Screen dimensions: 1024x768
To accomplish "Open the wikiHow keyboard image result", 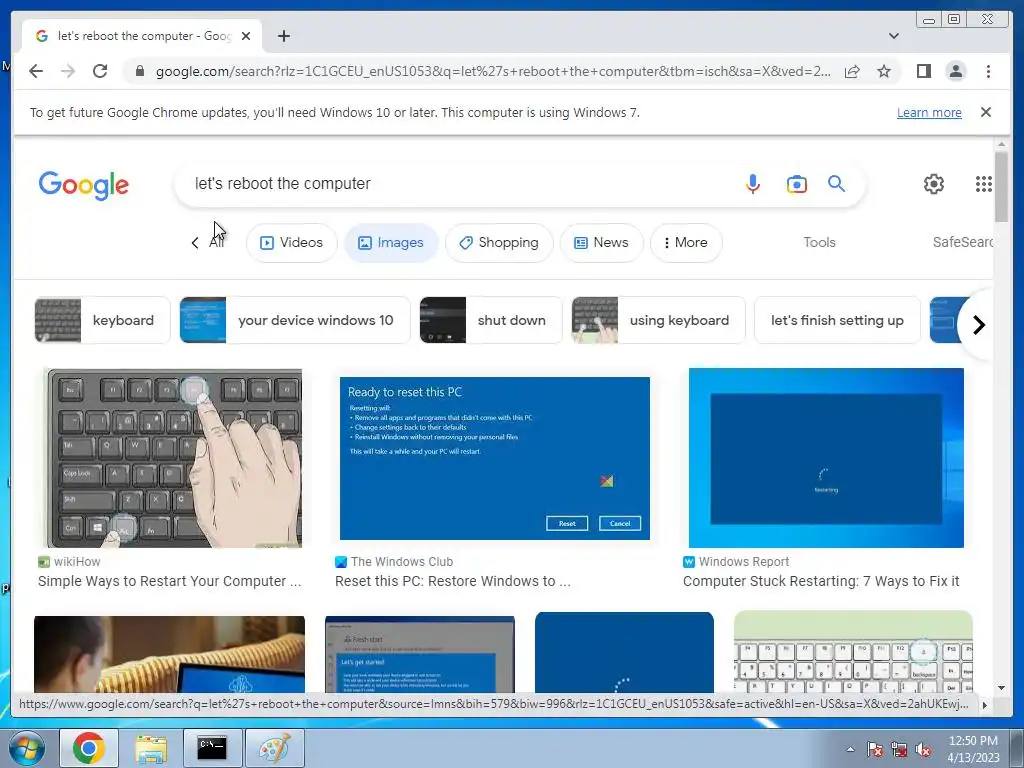I will (173, 458).
